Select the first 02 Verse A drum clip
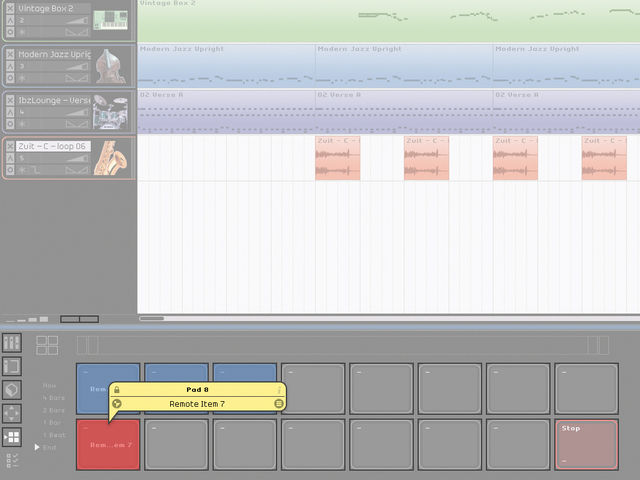Screen dimensions: 640x480 (x=226, y=112)
